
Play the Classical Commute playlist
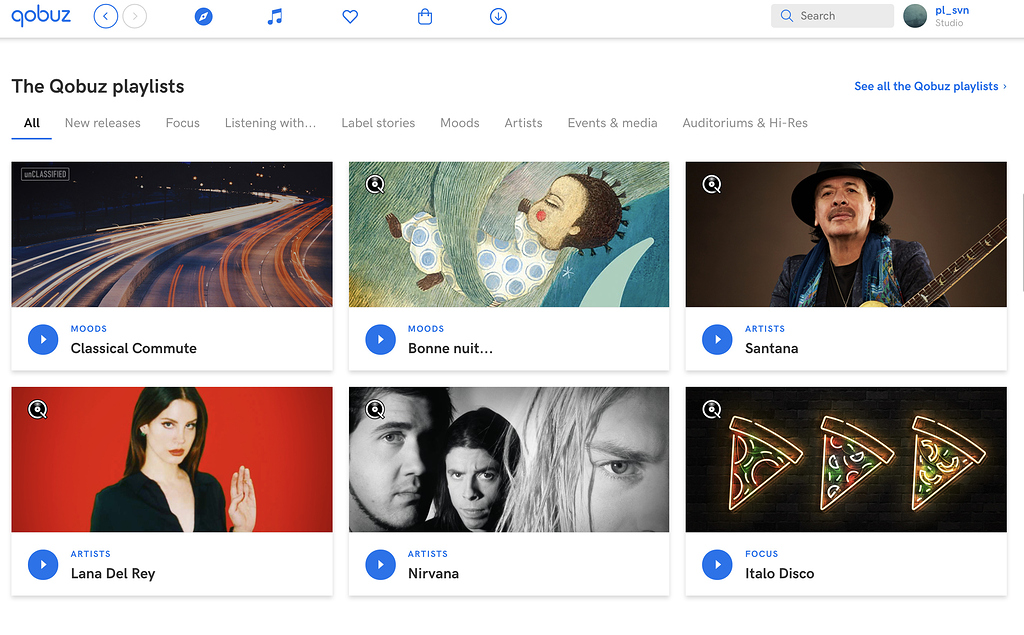tap(43, 339)
